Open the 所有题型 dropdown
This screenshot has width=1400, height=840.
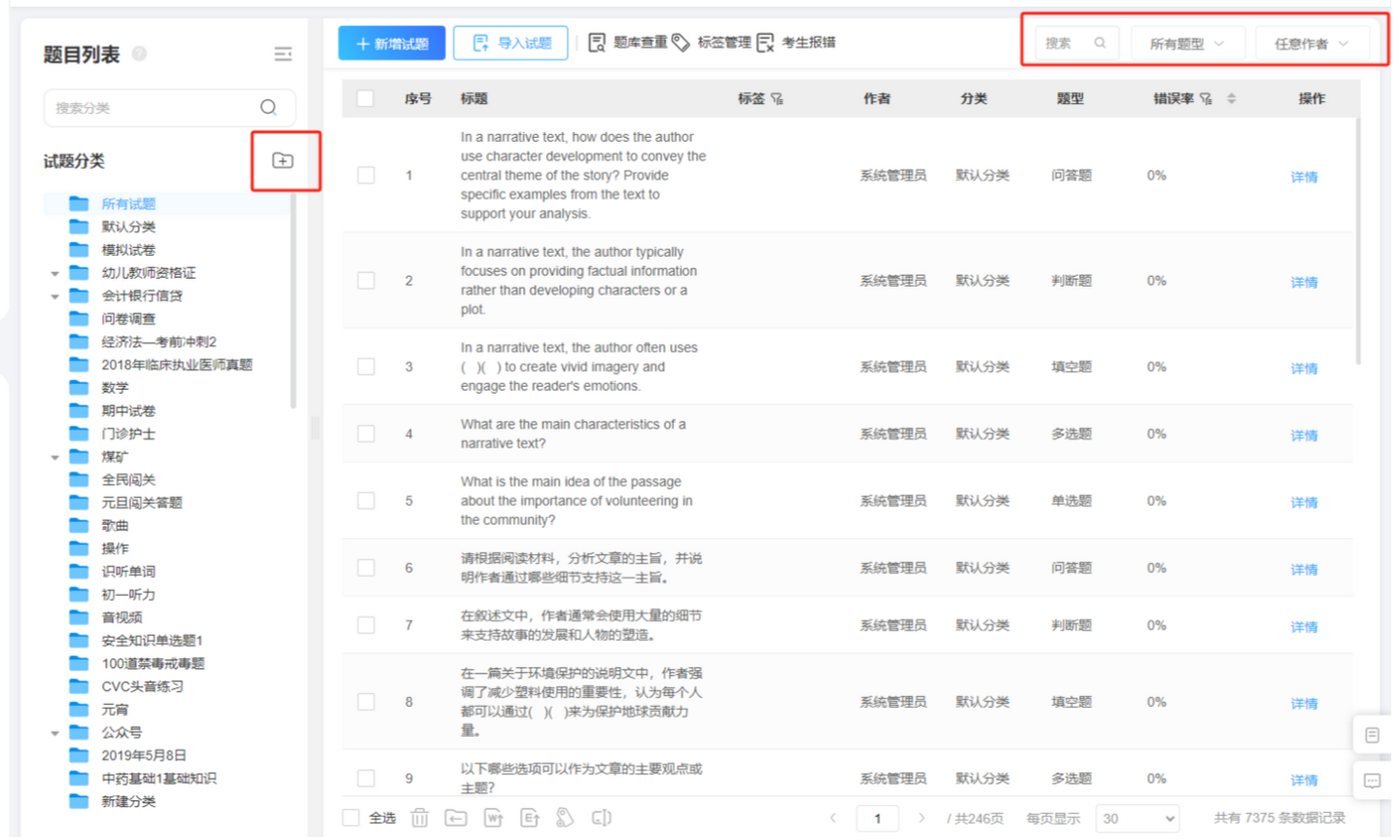coord(1186,44)
